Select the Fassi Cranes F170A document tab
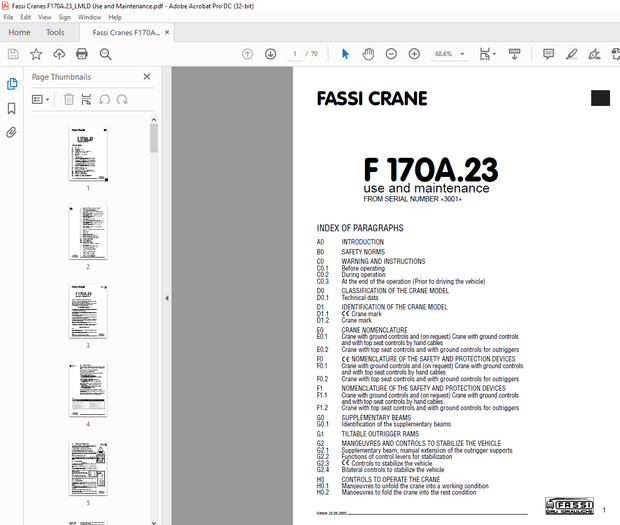This screenshot has width=620, height=525. pos(126,32)
